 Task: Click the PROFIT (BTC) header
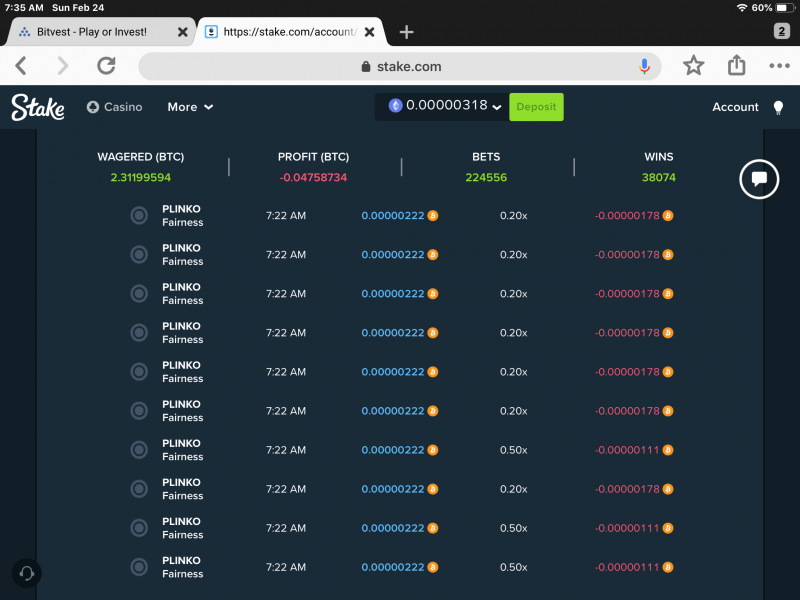point(313,157)
